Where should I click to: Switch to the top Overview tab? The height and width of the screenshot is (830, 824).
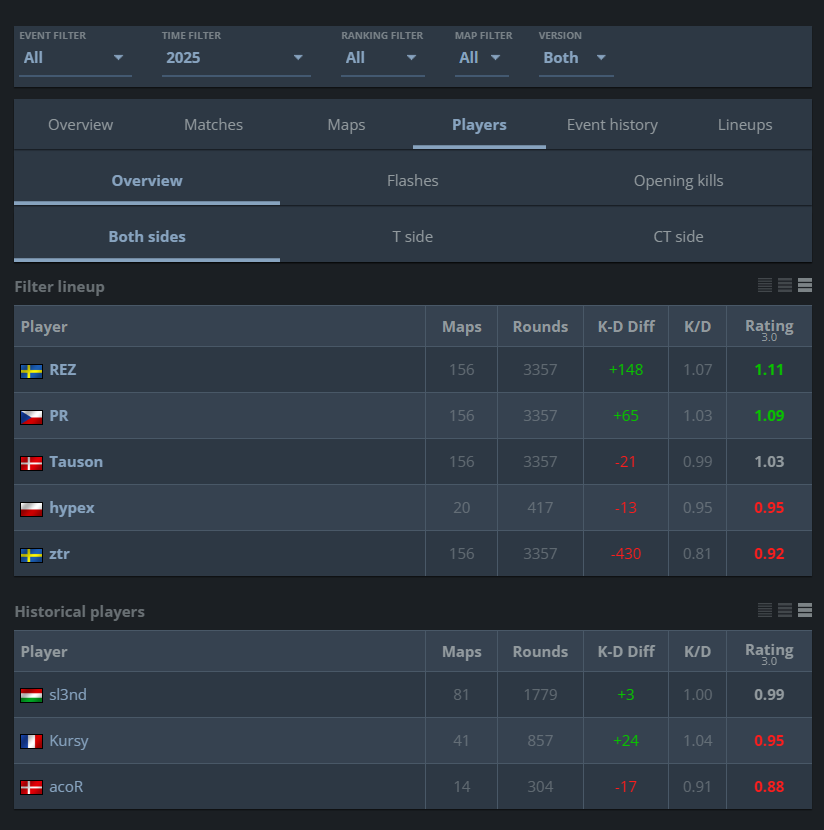click(x=80, y=124)
